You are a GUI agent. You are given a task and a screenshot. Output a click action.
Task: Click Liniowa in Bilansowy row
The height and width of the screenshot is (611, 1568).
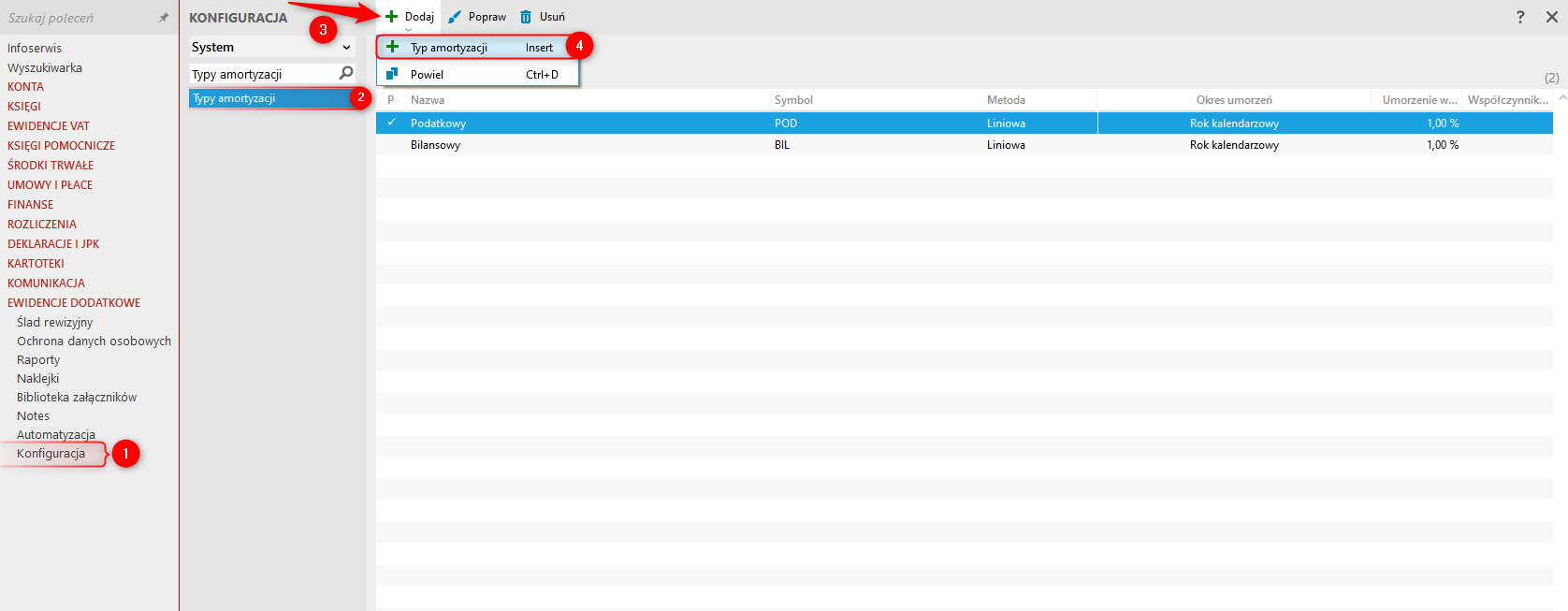1006,144
